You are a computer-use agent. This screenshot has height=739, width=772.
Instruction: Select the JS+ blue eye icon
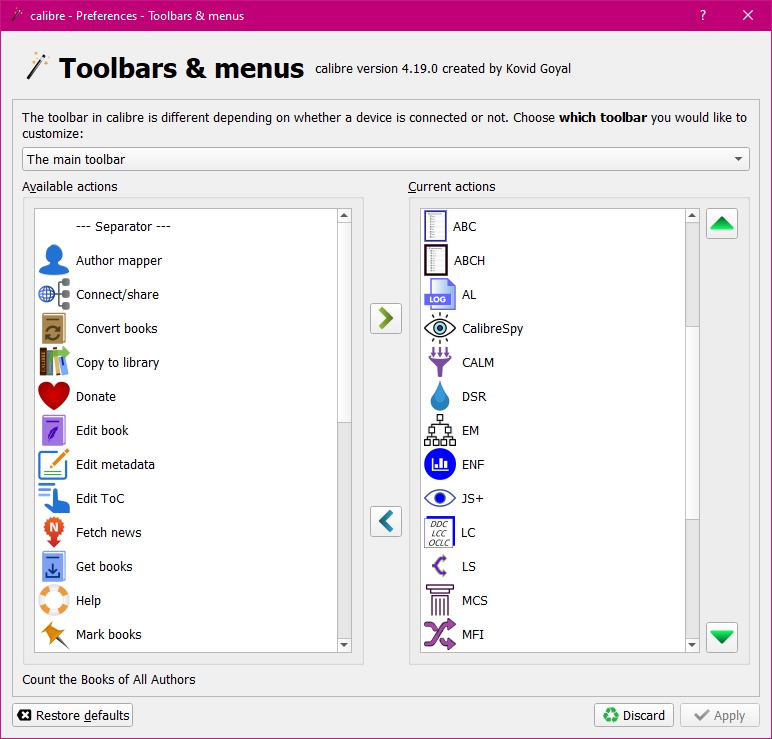pos(440,498)
